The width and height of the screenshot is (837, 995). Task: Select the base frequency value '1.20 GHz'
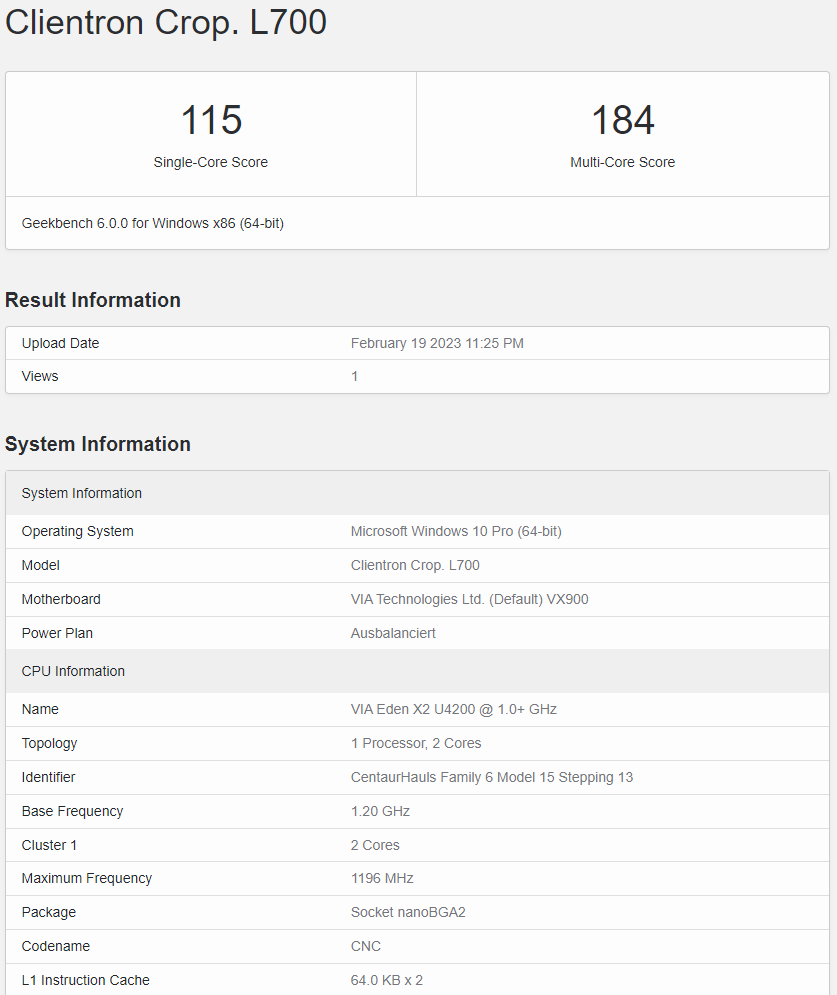click(380, 811)
